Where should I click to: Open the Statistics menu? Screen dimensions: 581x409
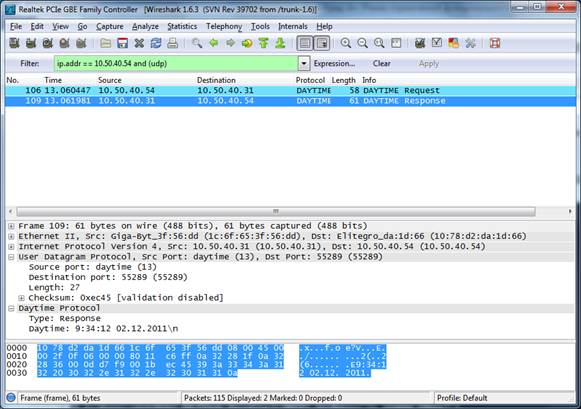coord(182,26)
